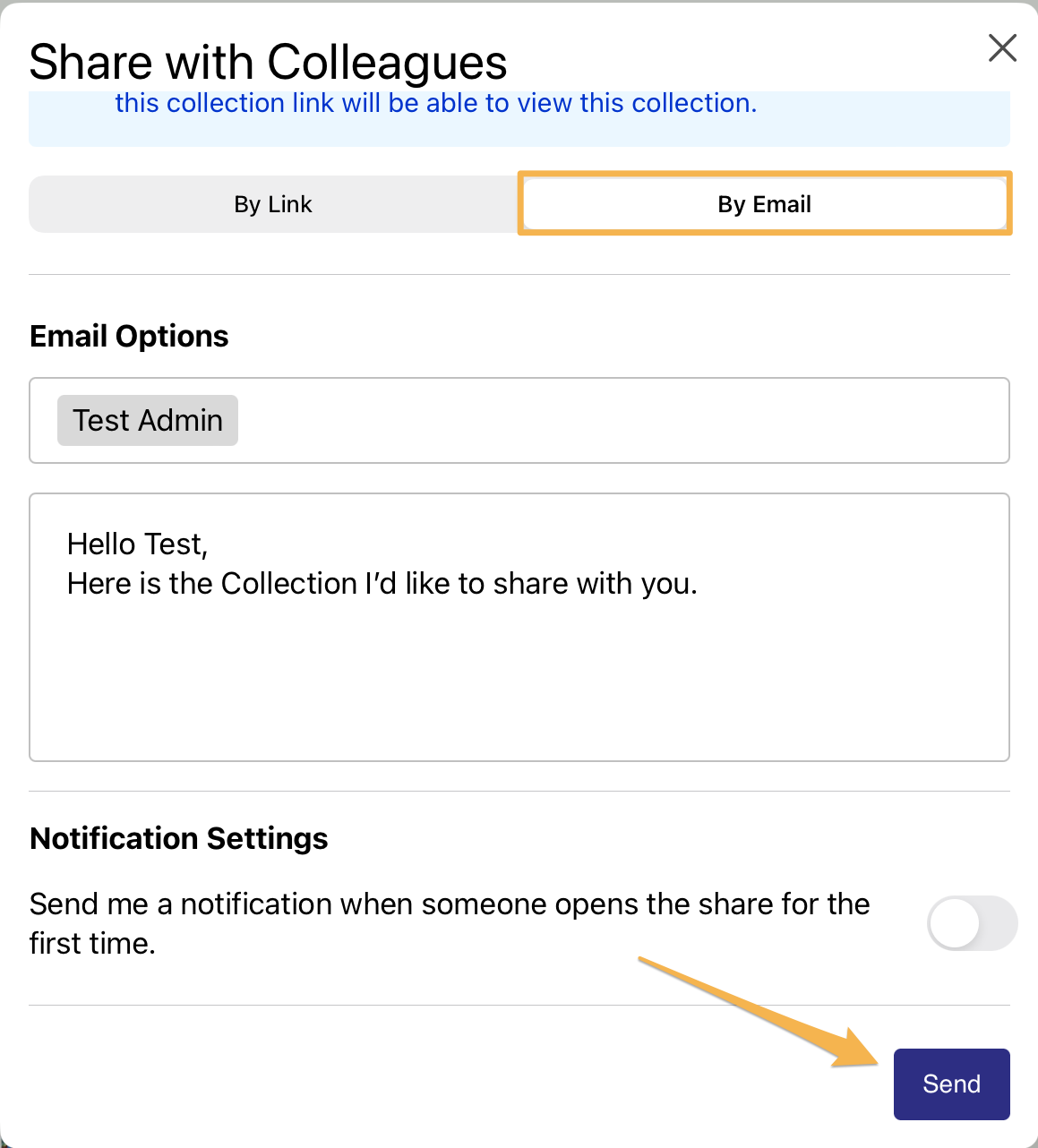1038x1148 pixels.
Task: Place cursor on the 'Hello Test,' line
Action: pyautogui.click(x=138, y=544)
